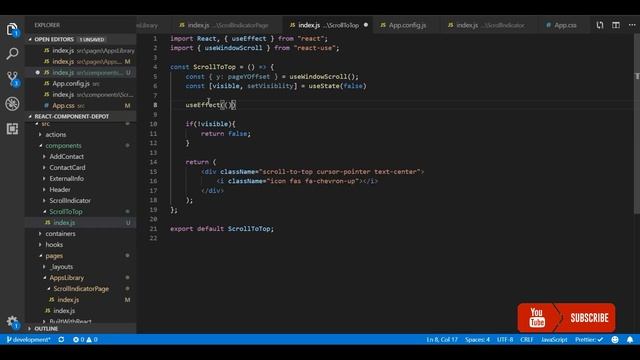Change indentation via Spaces: 4
This screenshot has width=640, height=360.
point(477,340)
